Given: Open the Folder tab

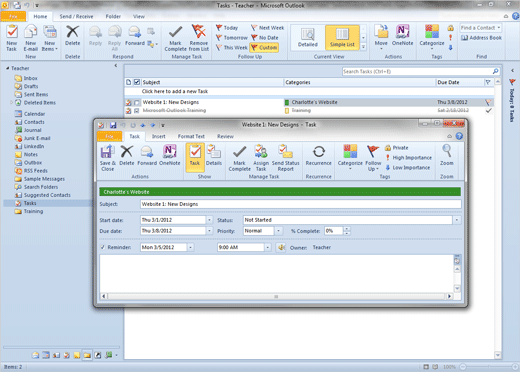Looking at the screenshot, I should pos(113,16).
